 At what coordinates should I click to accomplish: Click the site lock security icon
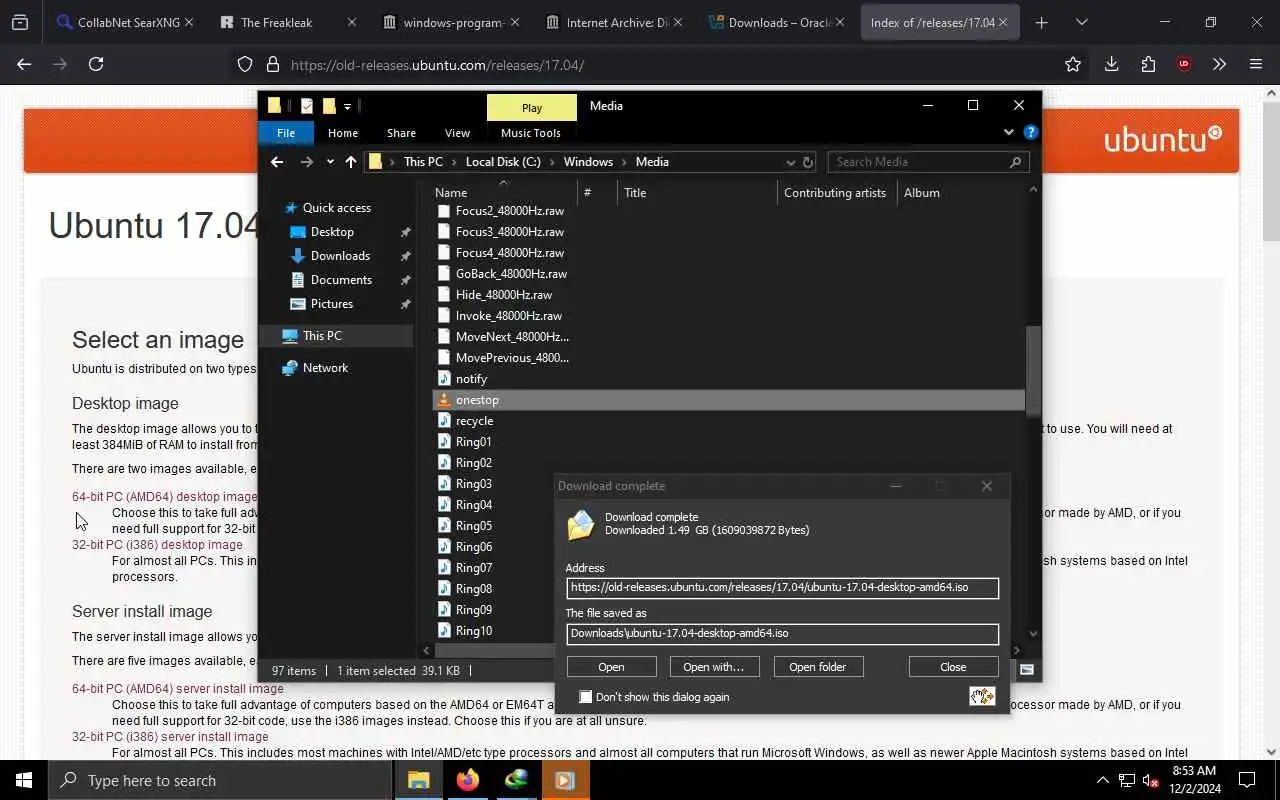point(272,64)
